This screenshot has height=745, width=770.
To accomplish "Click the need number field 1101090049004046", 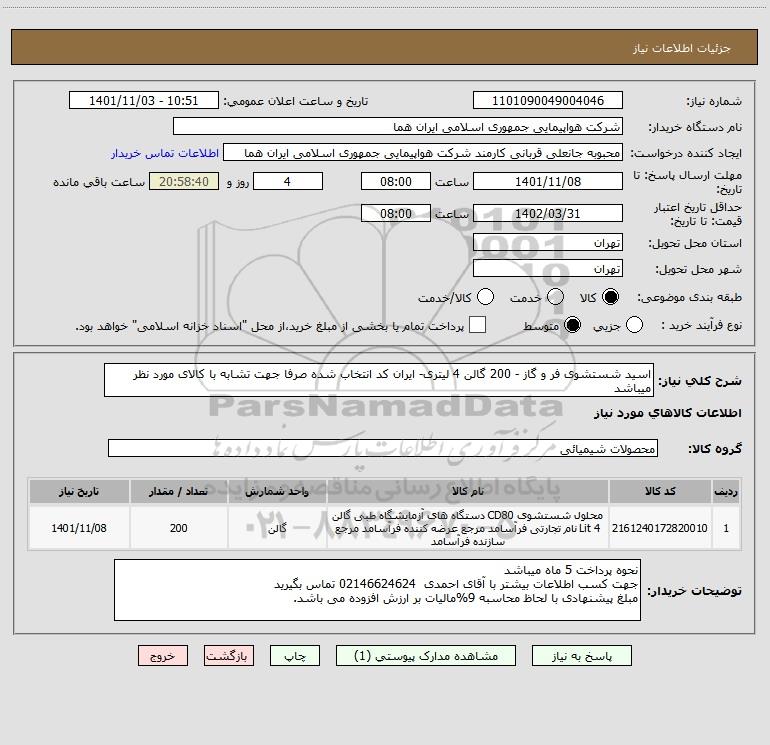I will pyautogui.click(x=548, y=101).
